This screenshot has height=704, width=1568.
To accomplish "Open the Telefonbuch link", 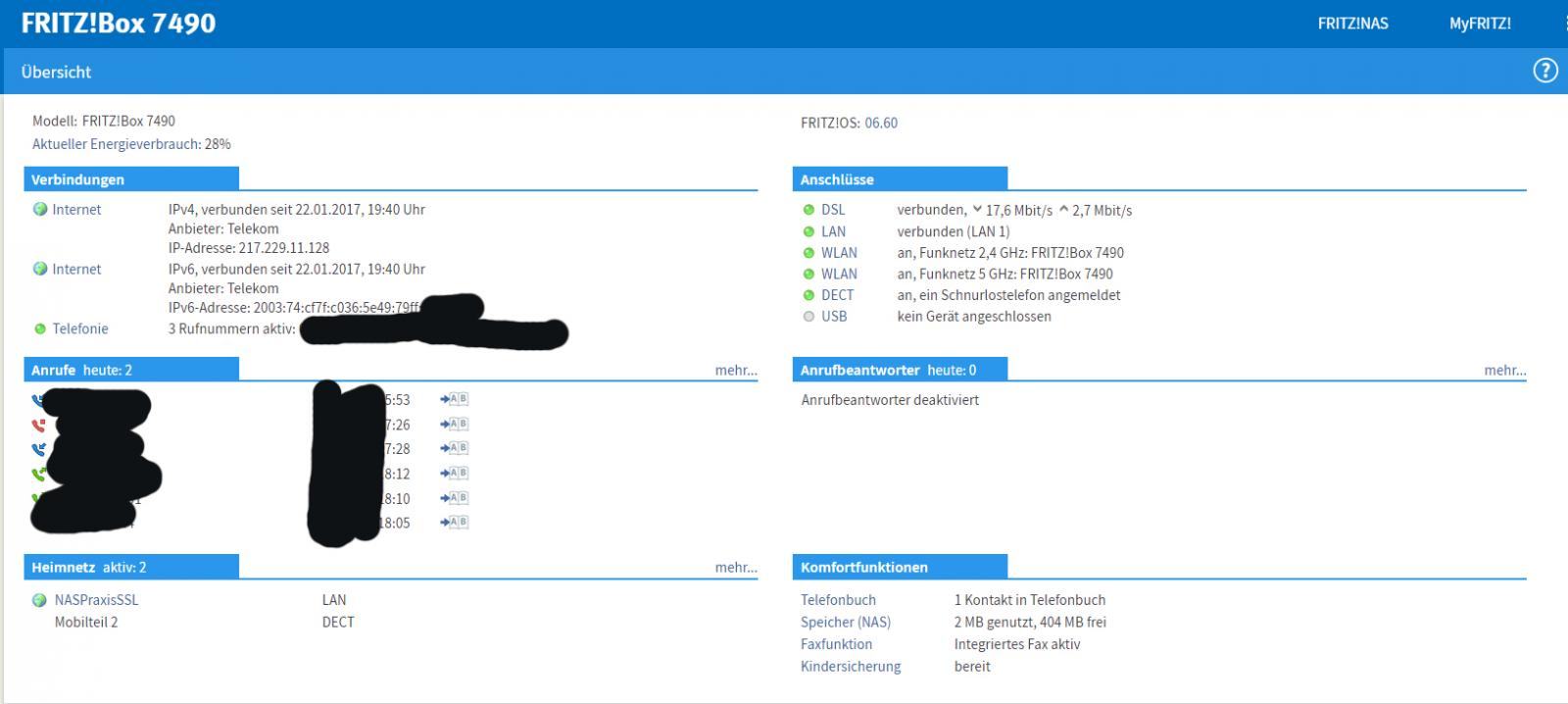I will coord(838,600).
